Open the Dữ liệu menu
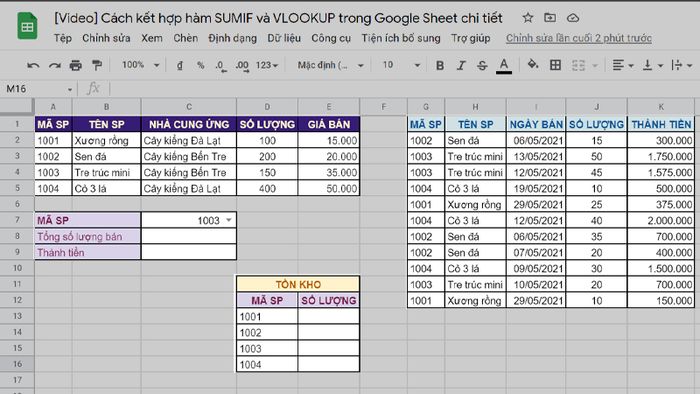The image size is (700, 394). click(x=284, y=38)
